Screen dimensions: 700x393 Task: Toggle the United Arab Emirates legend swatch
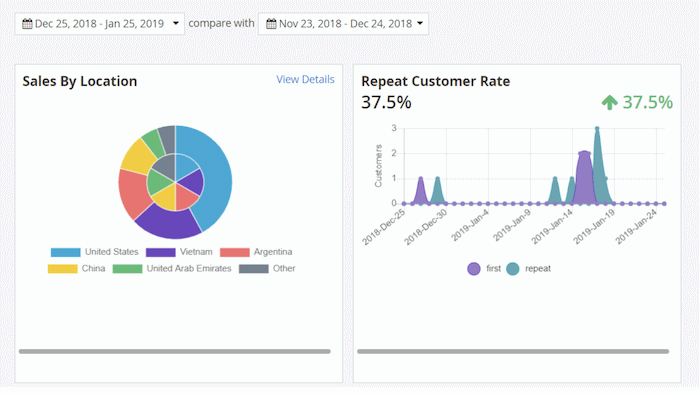tap(127, 269)
